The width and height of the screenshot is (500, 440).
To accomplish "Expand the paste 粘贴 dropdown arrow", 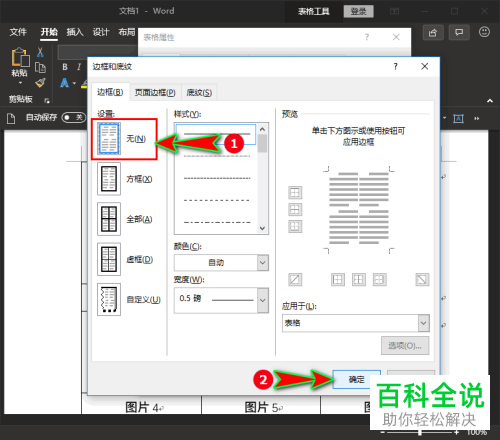I will 20,83.
